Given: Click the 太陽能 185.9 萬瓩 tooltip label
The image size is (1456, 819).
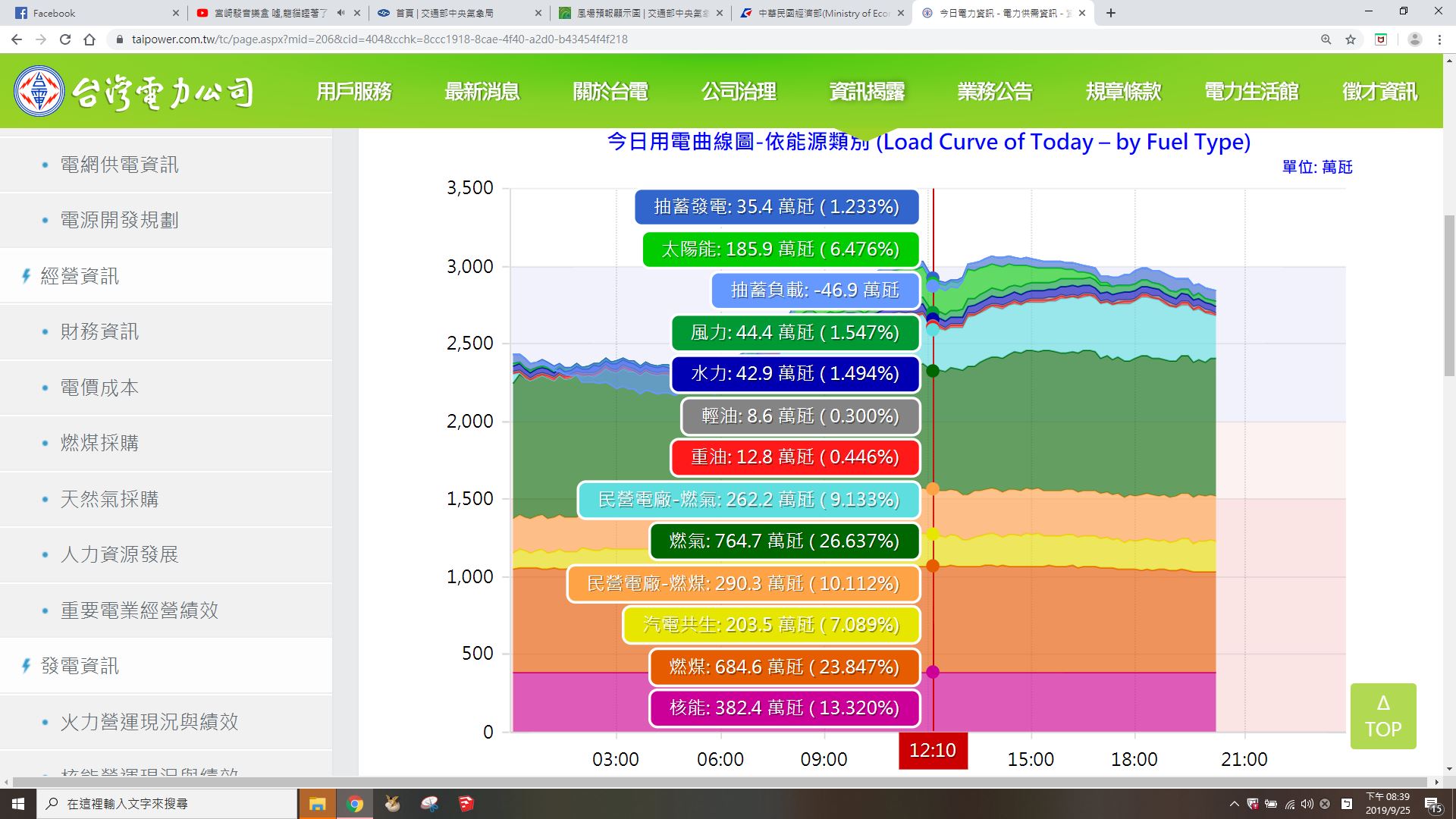Looking at the screenshot, I should click(780, 249).
